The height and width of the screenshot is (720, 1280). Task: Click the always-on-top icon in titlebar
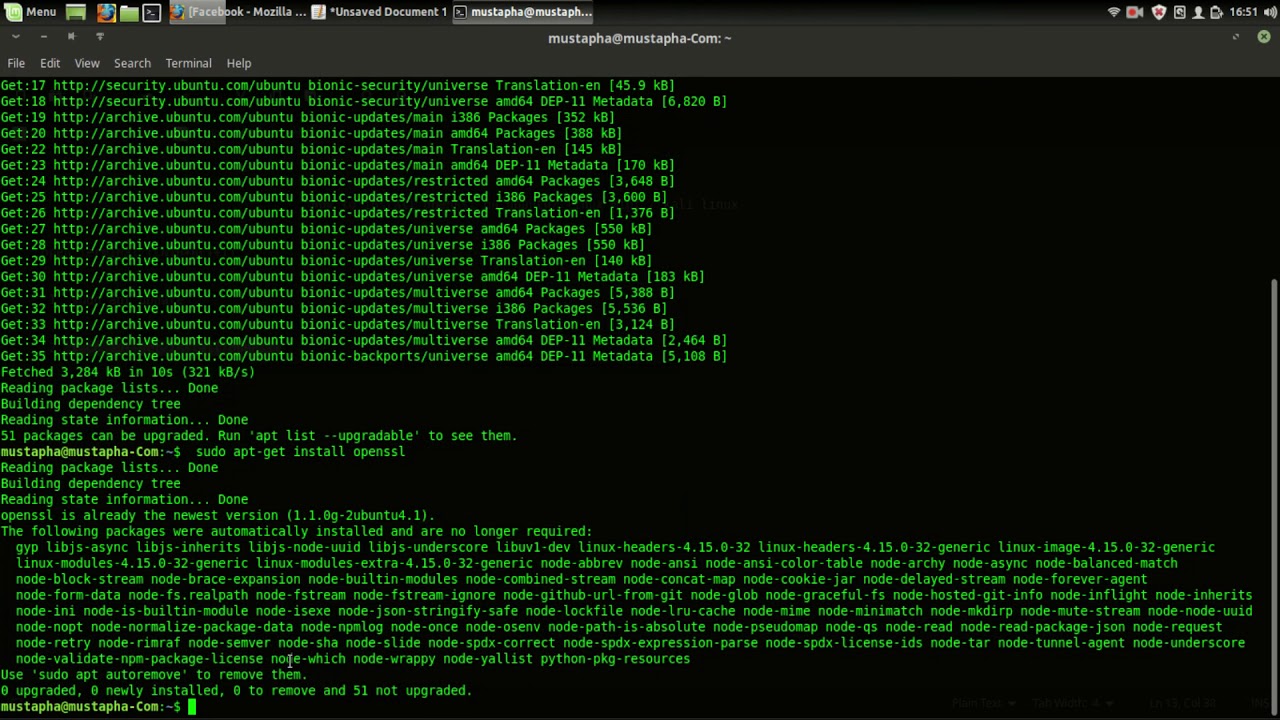99,37
